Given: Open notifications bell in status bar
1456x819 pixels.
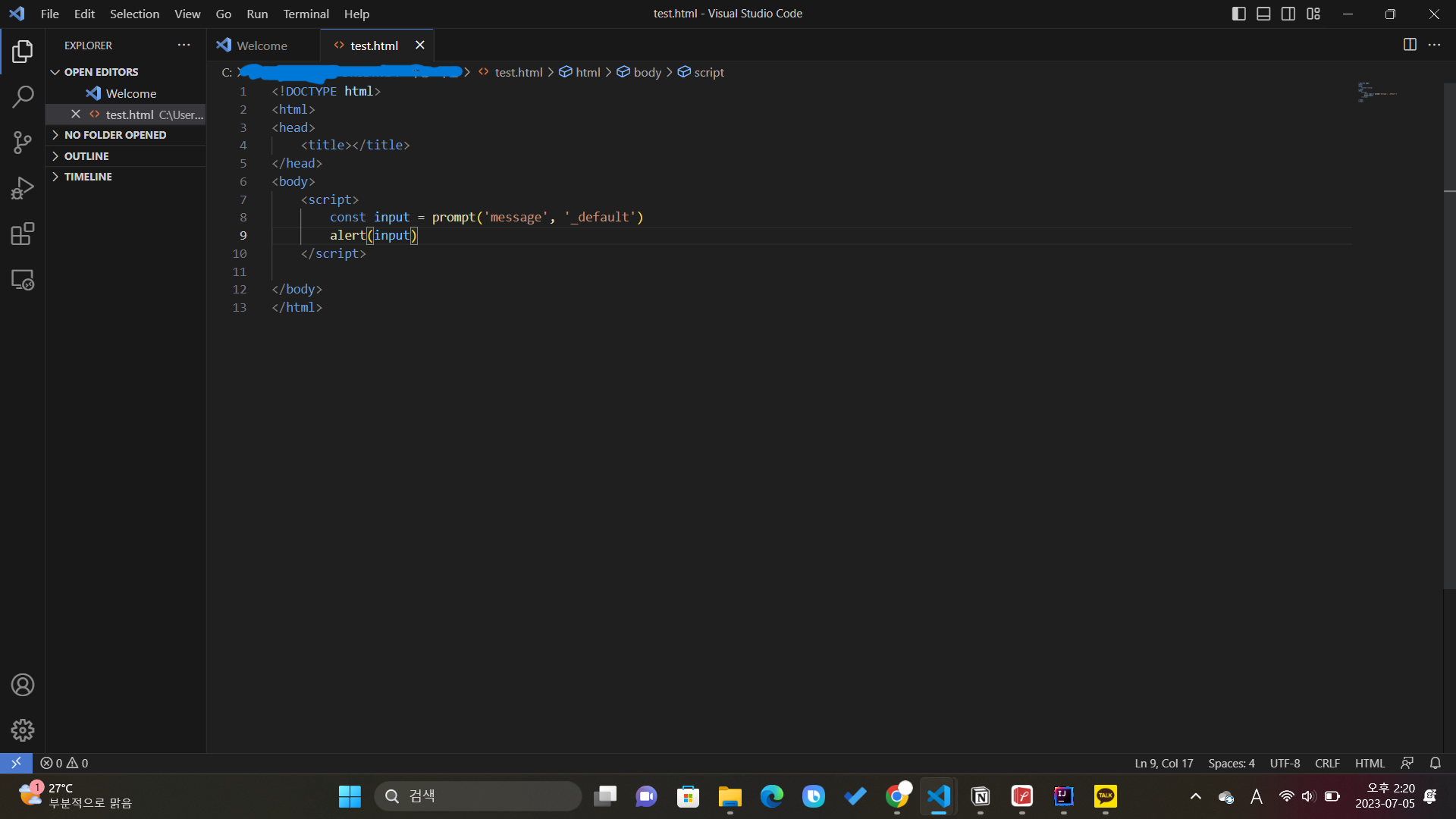Looking at the screenshot, I should tap(1436, 763).
